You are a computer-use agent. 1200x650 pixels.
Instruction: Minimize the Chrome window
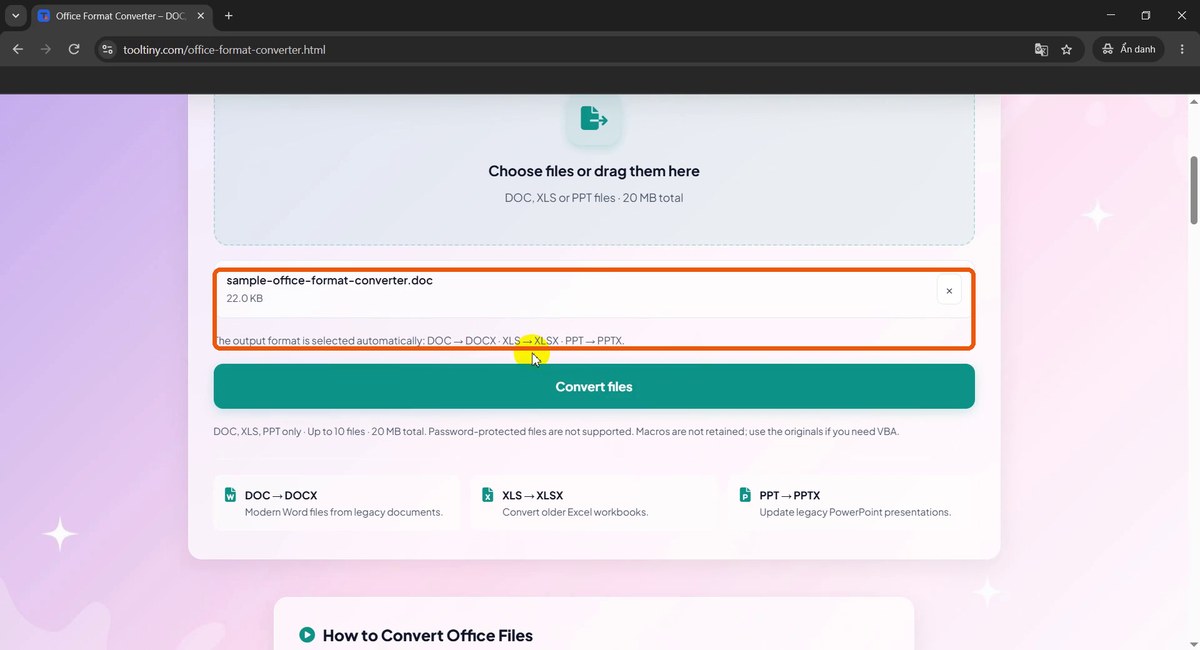point(1111,16)
